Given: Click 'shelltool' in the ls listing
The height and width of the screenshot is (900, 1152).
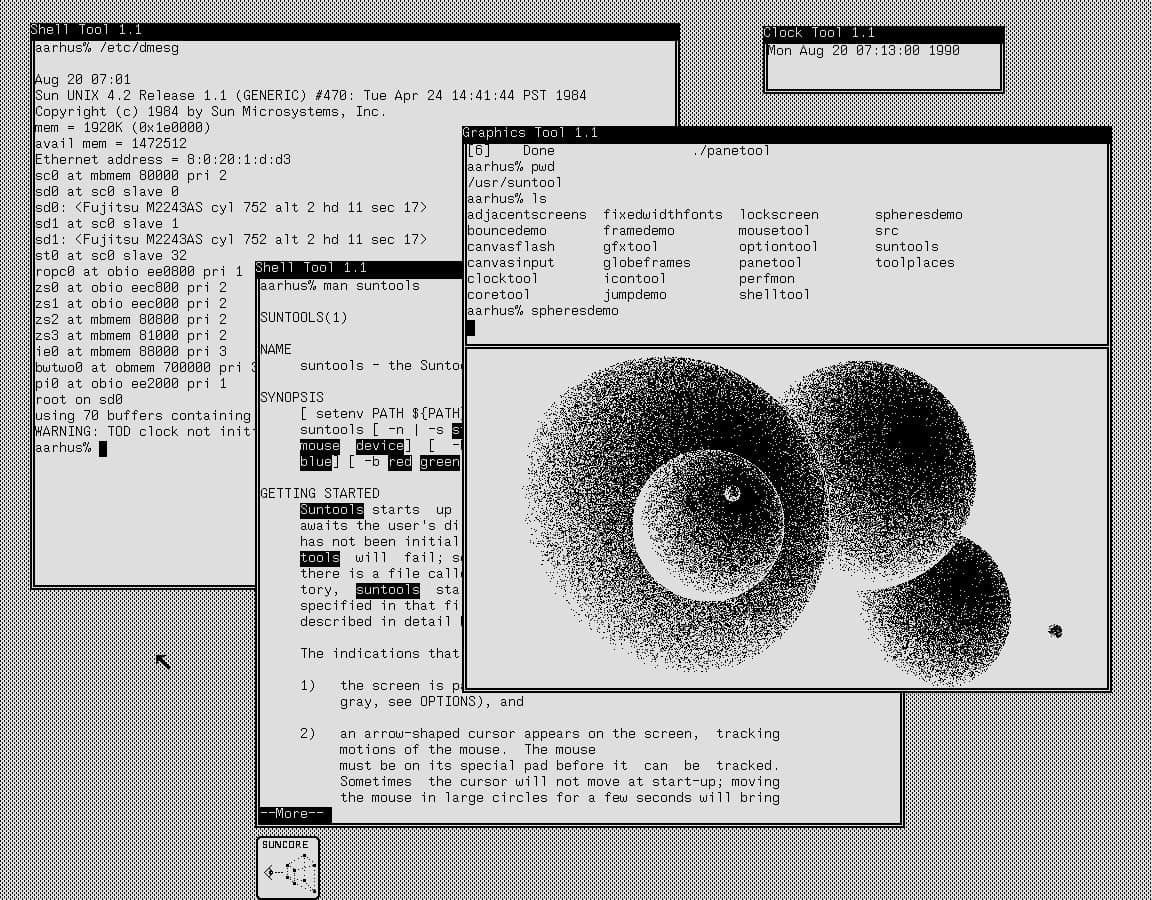Looking at the screenshot, I should [x=774, y=295].
